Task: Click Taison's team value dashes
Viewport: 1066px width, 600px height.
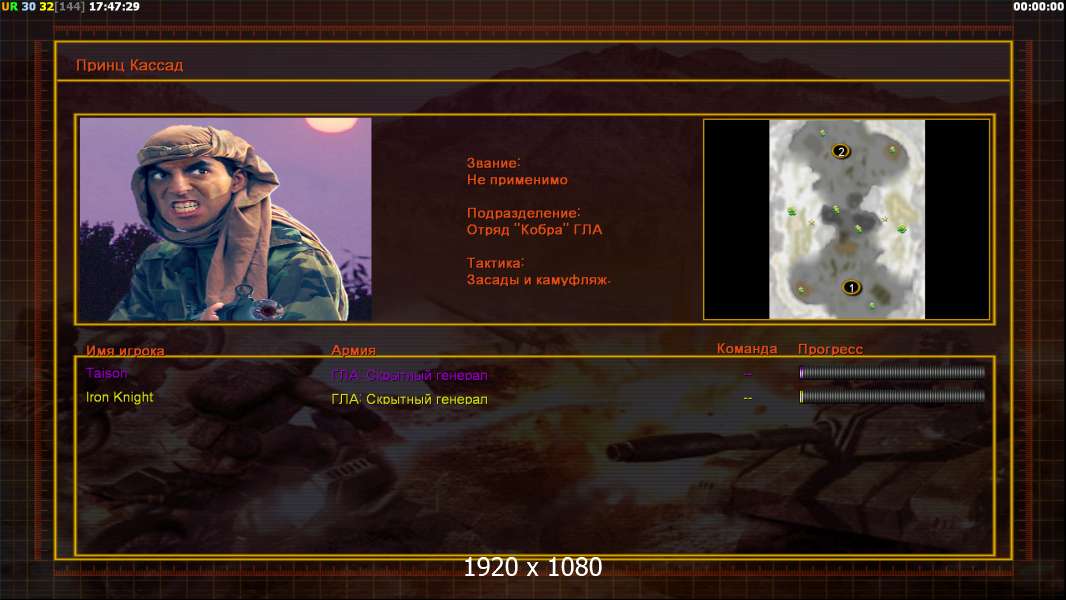Action: 748,374
